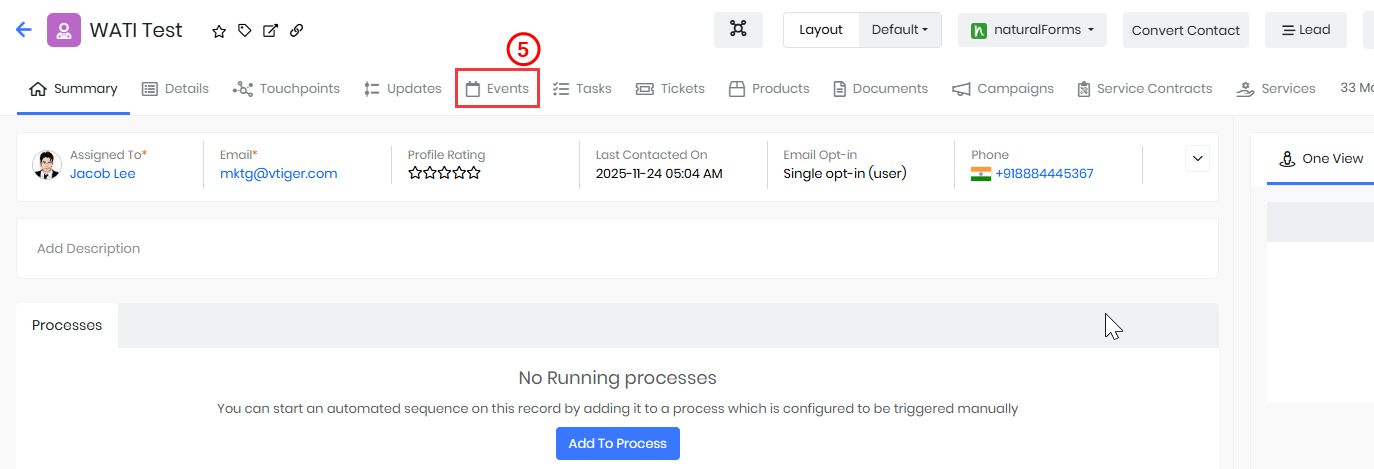The height and width of the screenshot is (469, 1374).
Task: Click the relationship graph icon button
Action: point(738,30)
